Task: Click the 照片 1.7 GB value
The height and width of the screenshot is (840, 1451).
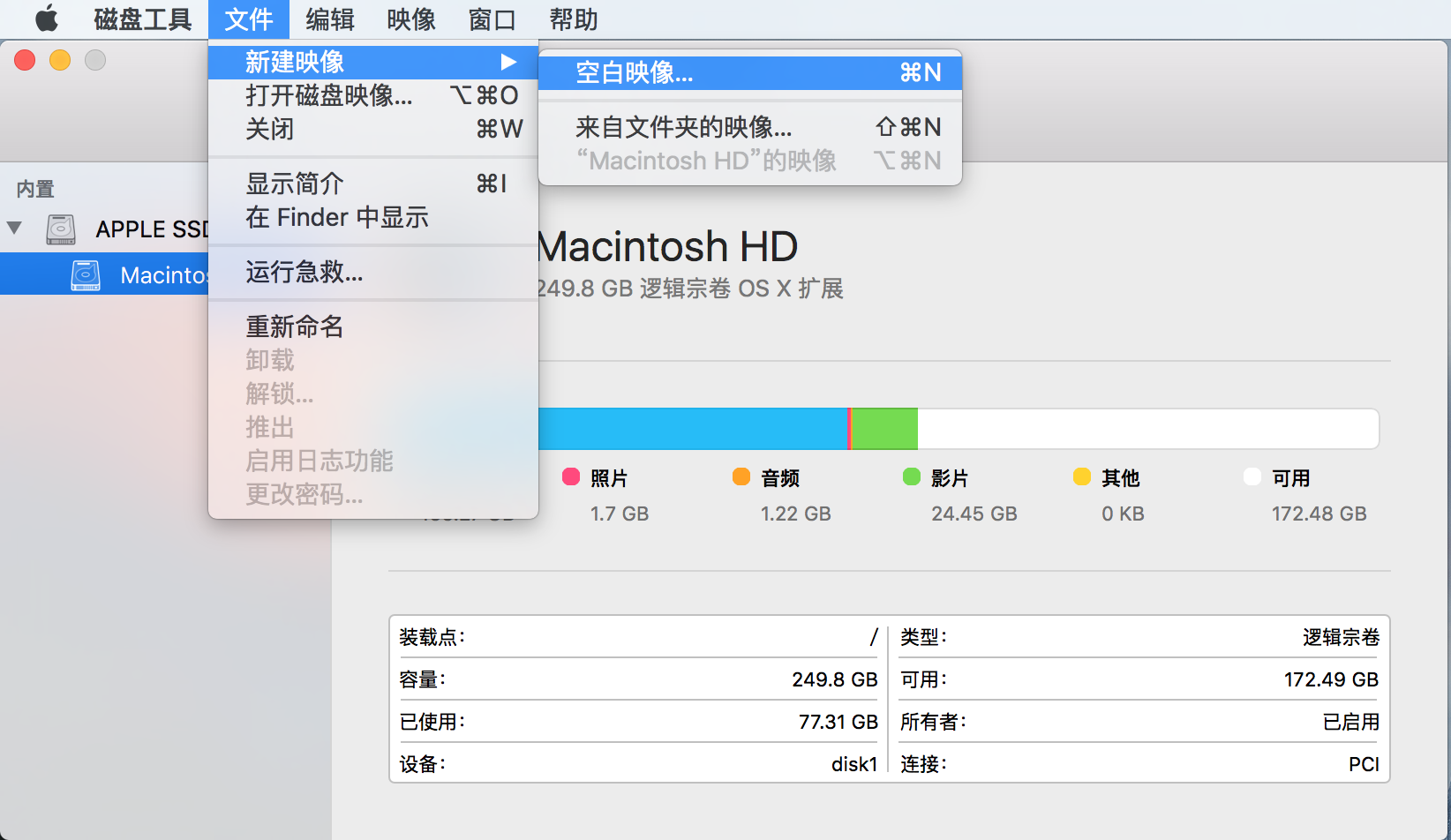Action: coord(620,514)
